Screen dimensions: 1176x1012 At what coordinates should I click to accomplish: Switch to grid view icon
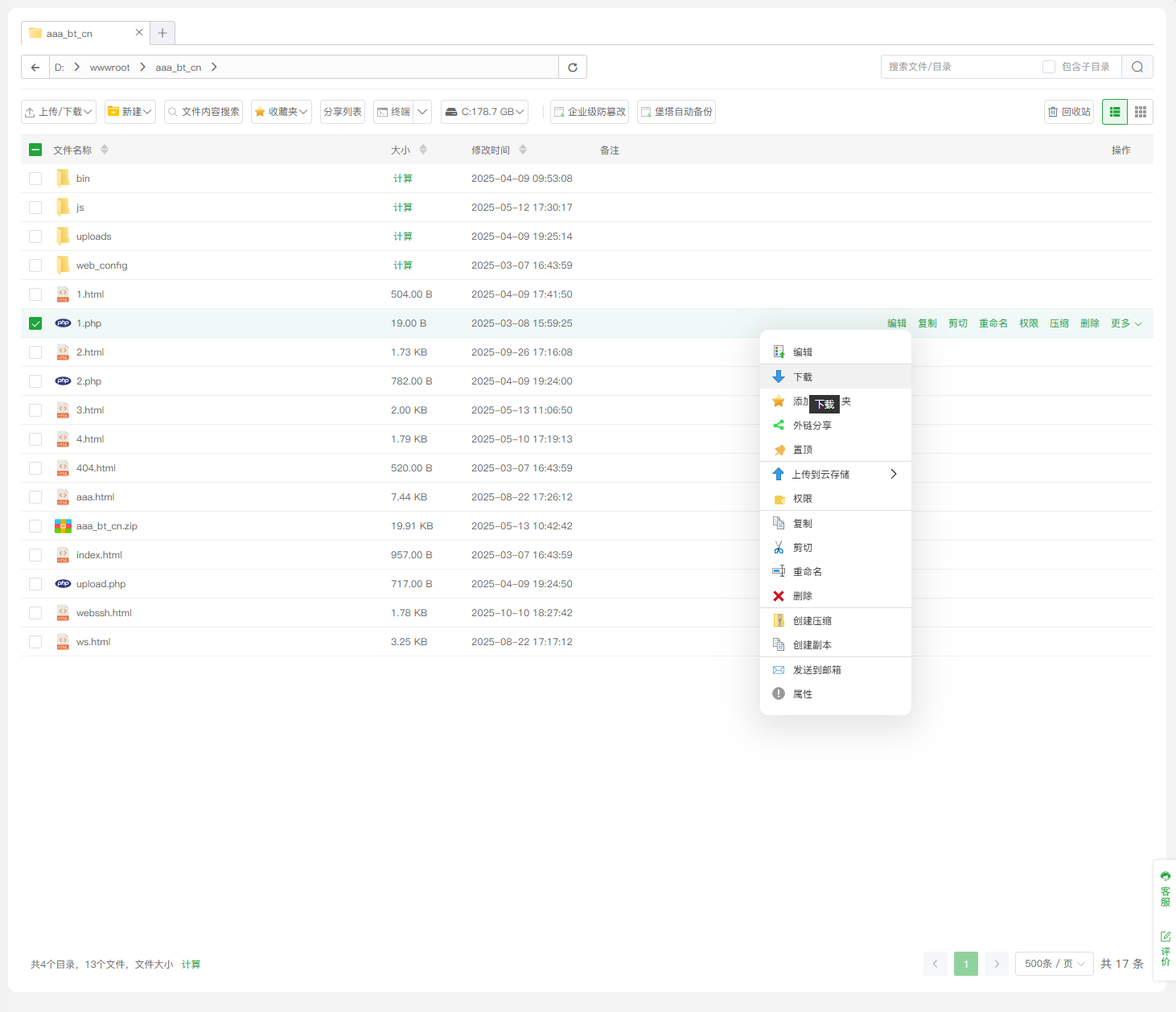(x=1140, y=112)
